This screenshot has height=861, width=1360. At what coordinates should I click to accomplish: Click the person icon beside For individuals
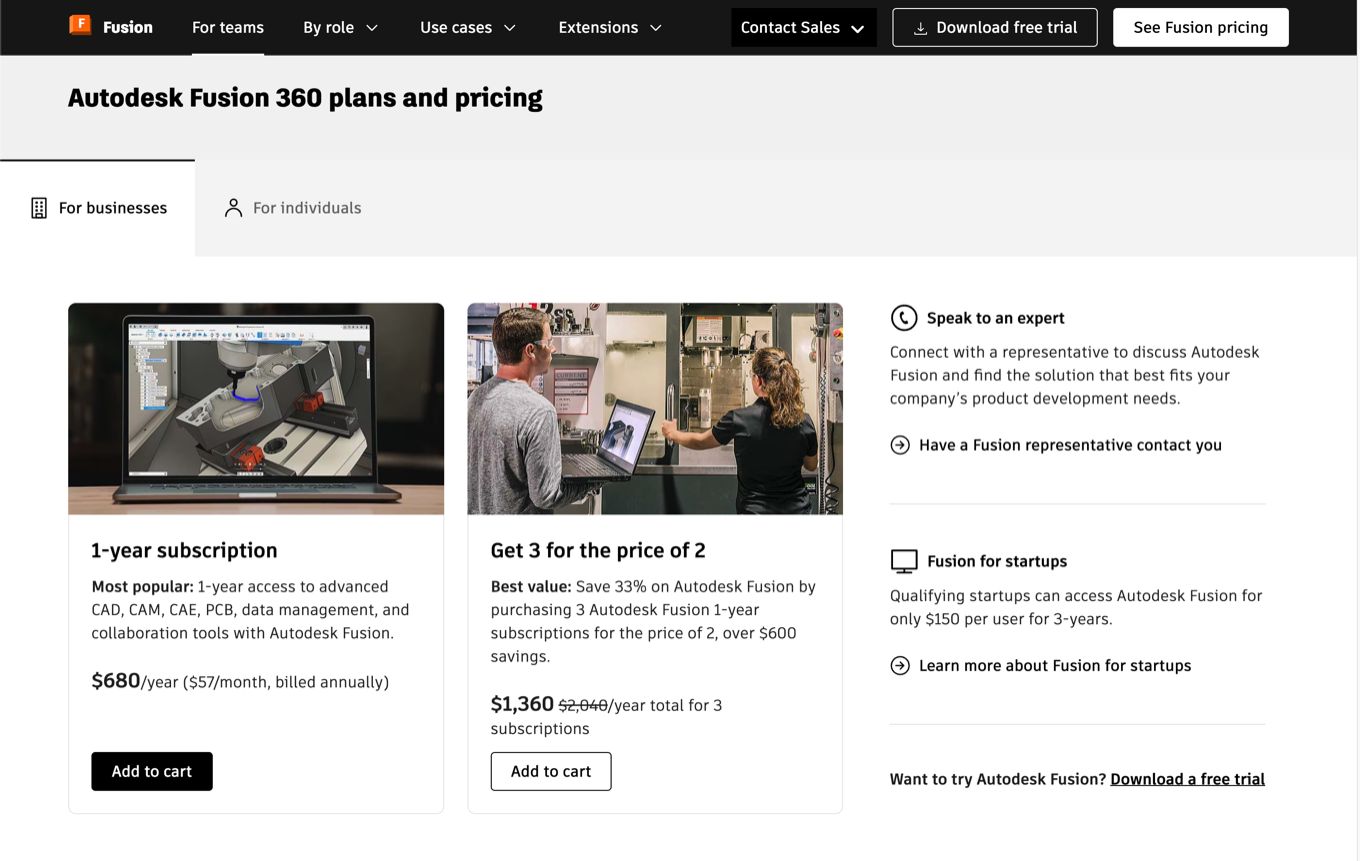(233, 208)
